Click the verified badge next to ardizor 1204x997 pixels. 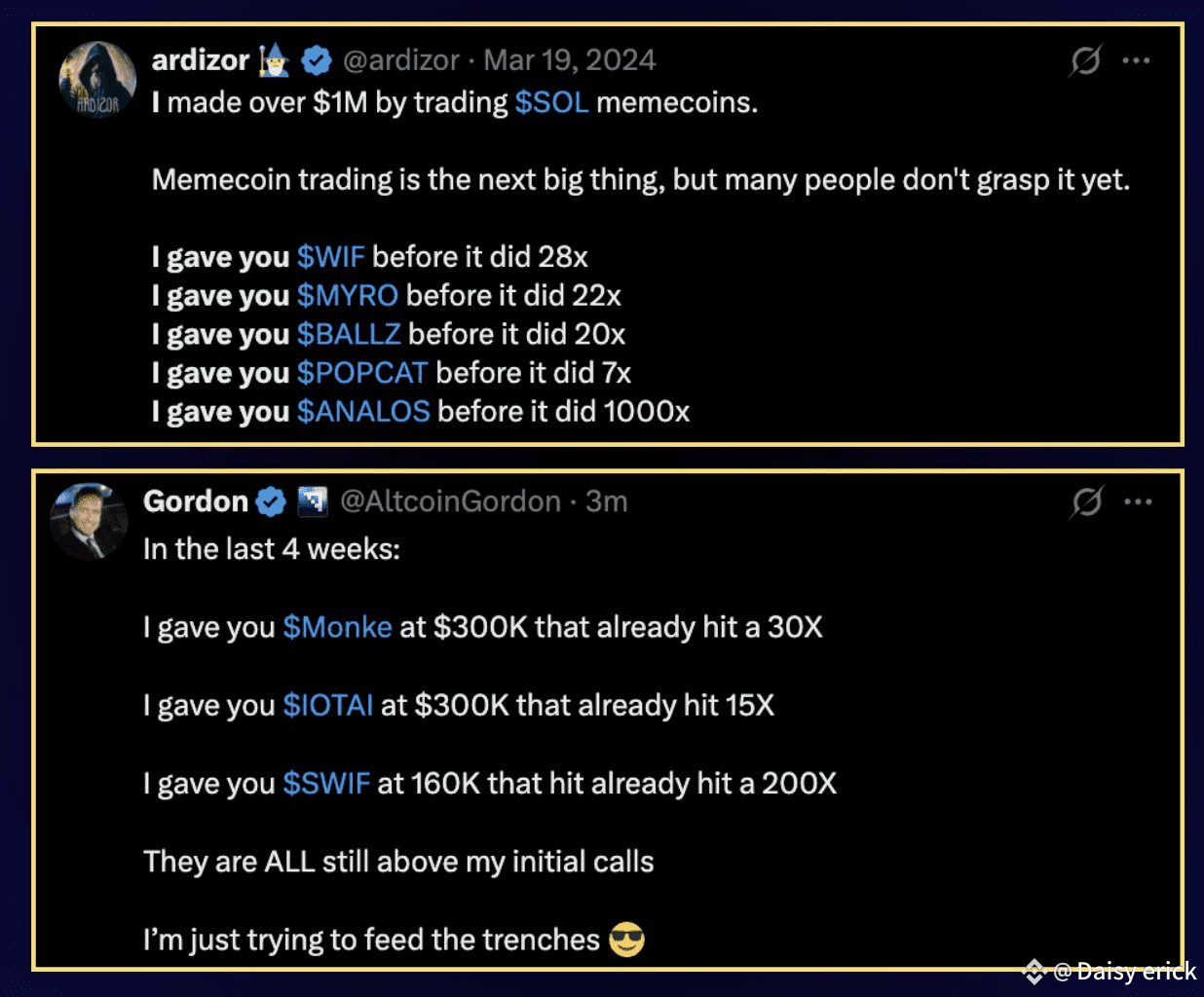point(315,59)
